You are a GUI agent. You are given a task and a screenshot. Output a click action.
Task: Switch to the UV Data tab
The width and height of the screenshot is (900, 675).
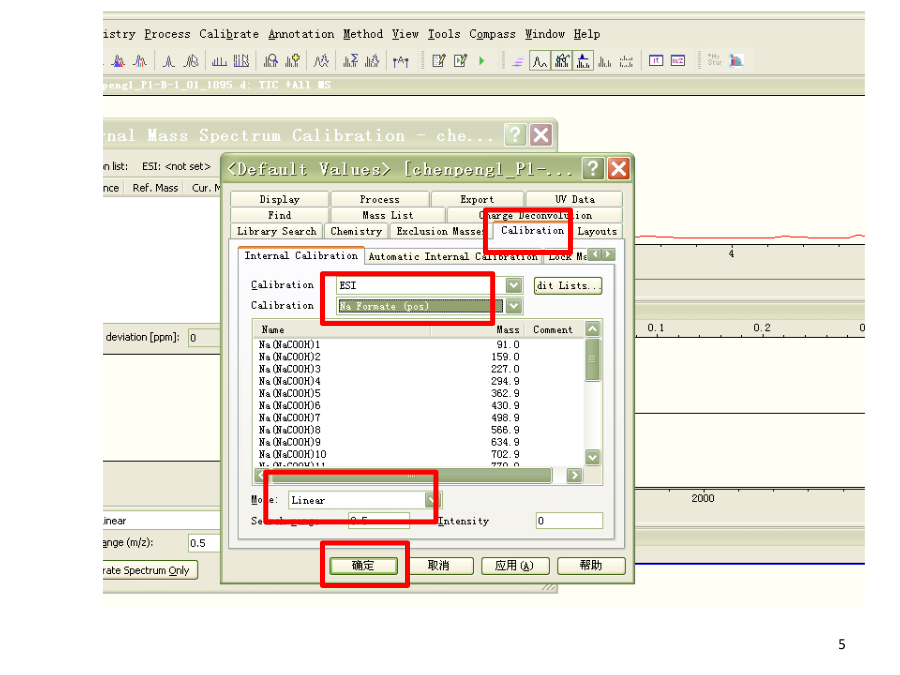pos(575,199)
